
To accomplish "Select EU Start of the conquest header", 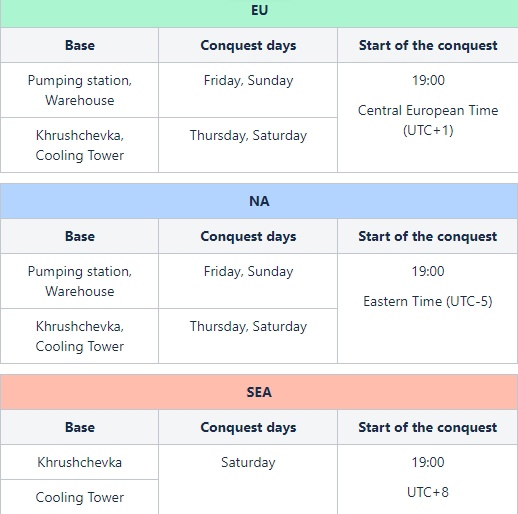I will (428, 45).
